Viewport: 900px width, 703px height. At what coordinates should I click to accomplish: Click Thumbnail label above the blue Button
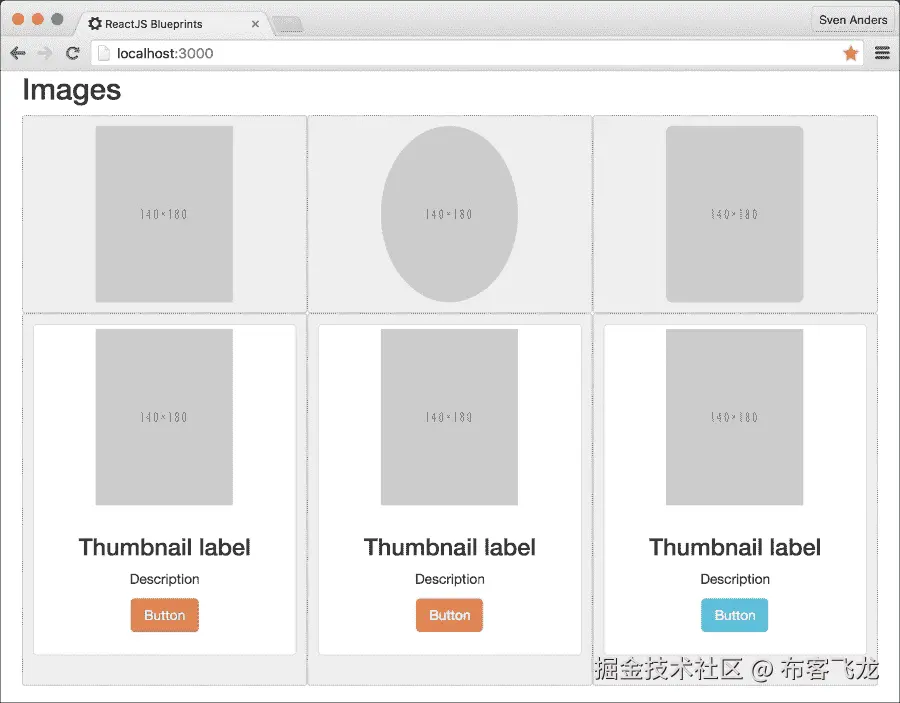pos(735,547)
